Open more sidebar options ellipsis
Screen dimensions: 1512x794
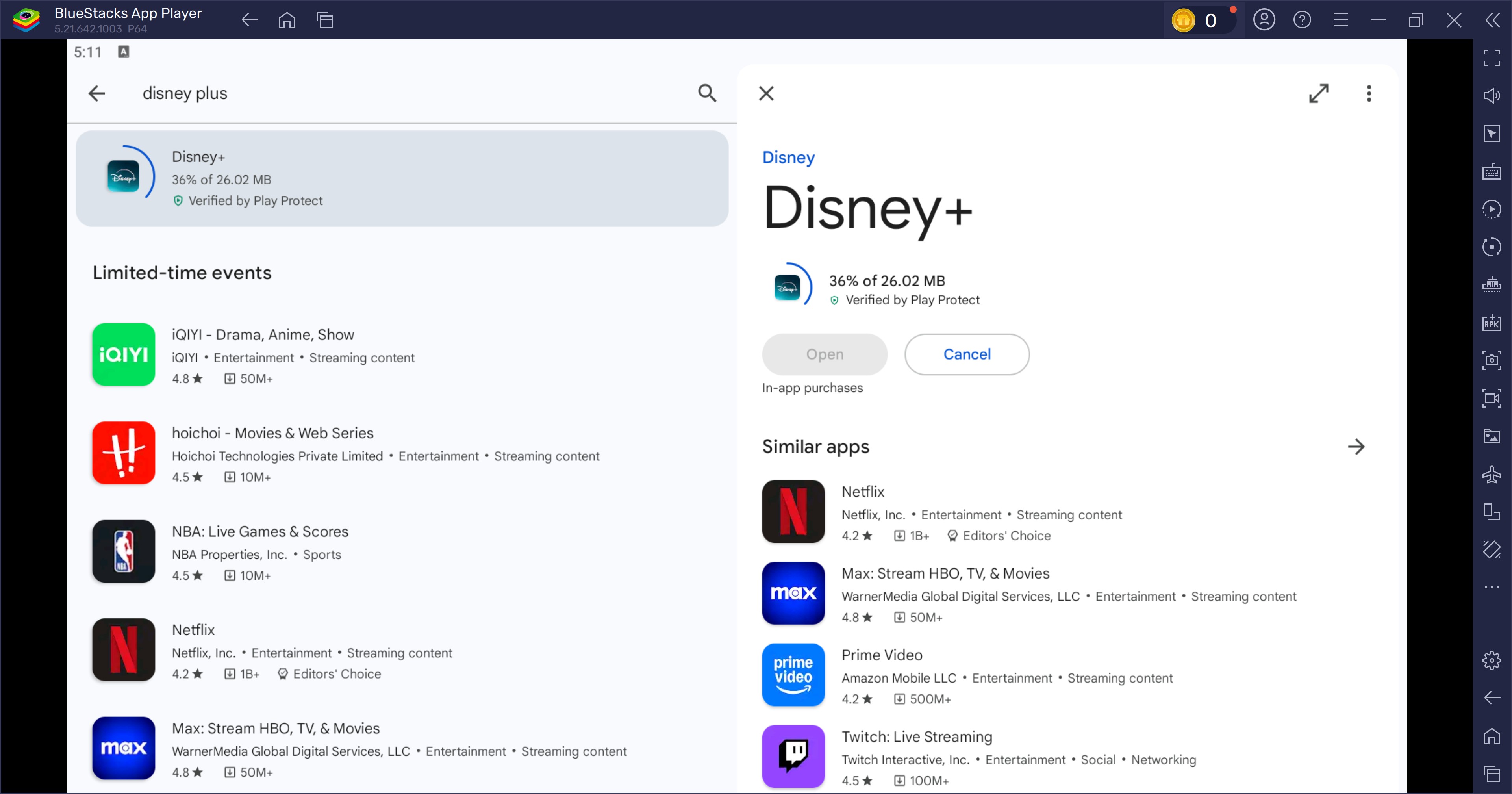[1492, 587]
